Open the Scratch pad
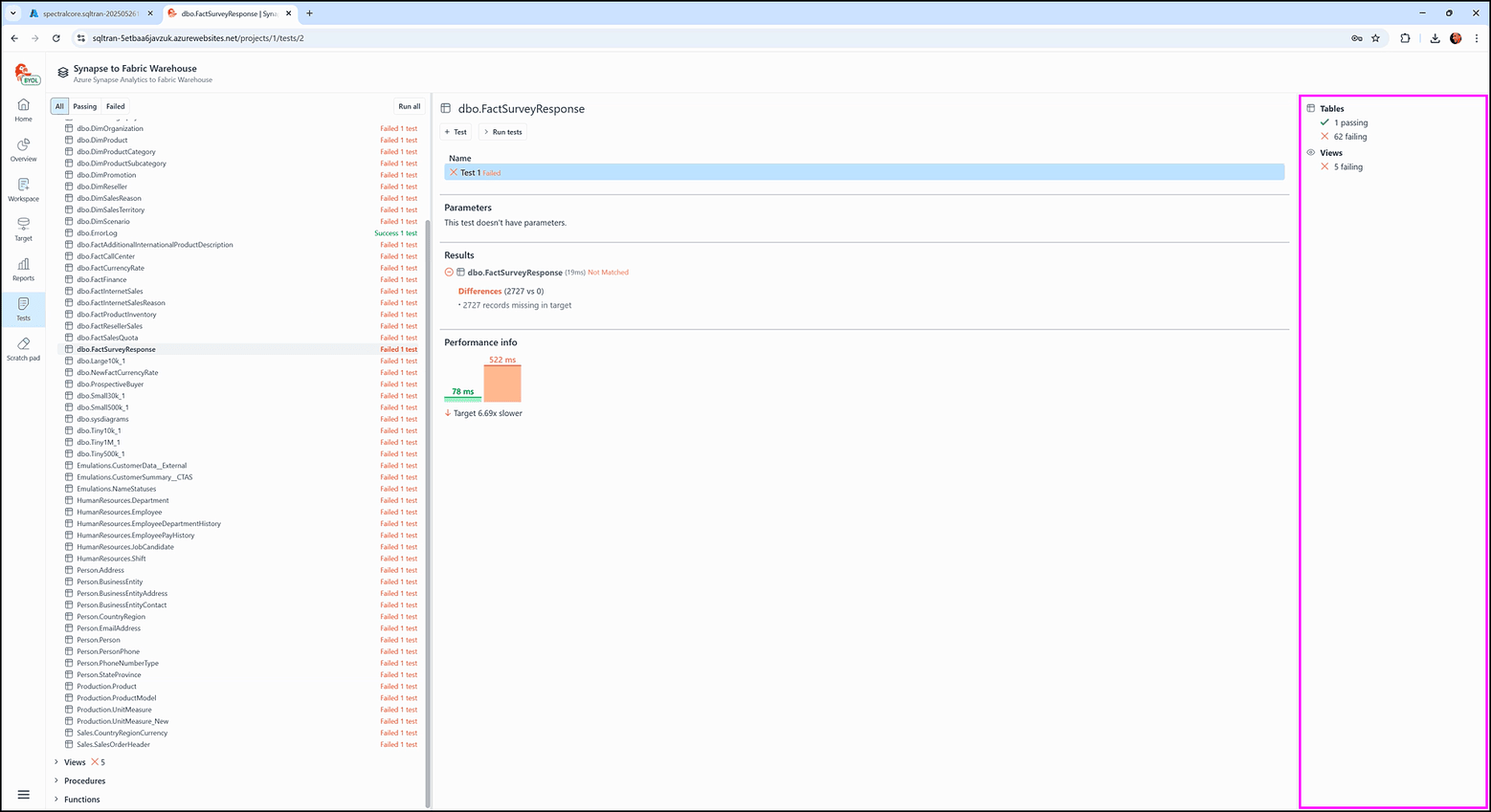This screenshot has height=812, width=1491. (x=23, y=349)
